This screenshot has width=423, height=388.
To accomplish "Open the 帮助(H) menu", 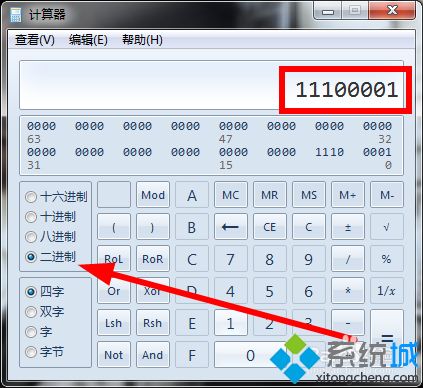I will tap(142, 40).
